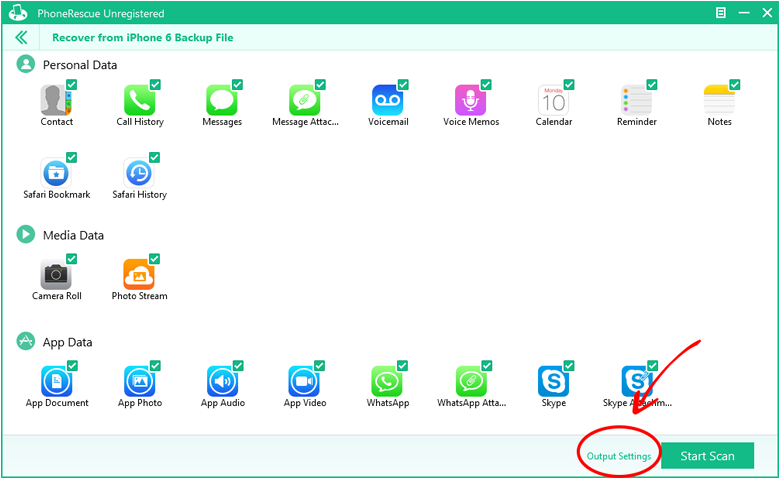Disable the Notes checkbox
The width and height of the screenshot is (780, 479).
pyautogui.click(x=735, y=85)
